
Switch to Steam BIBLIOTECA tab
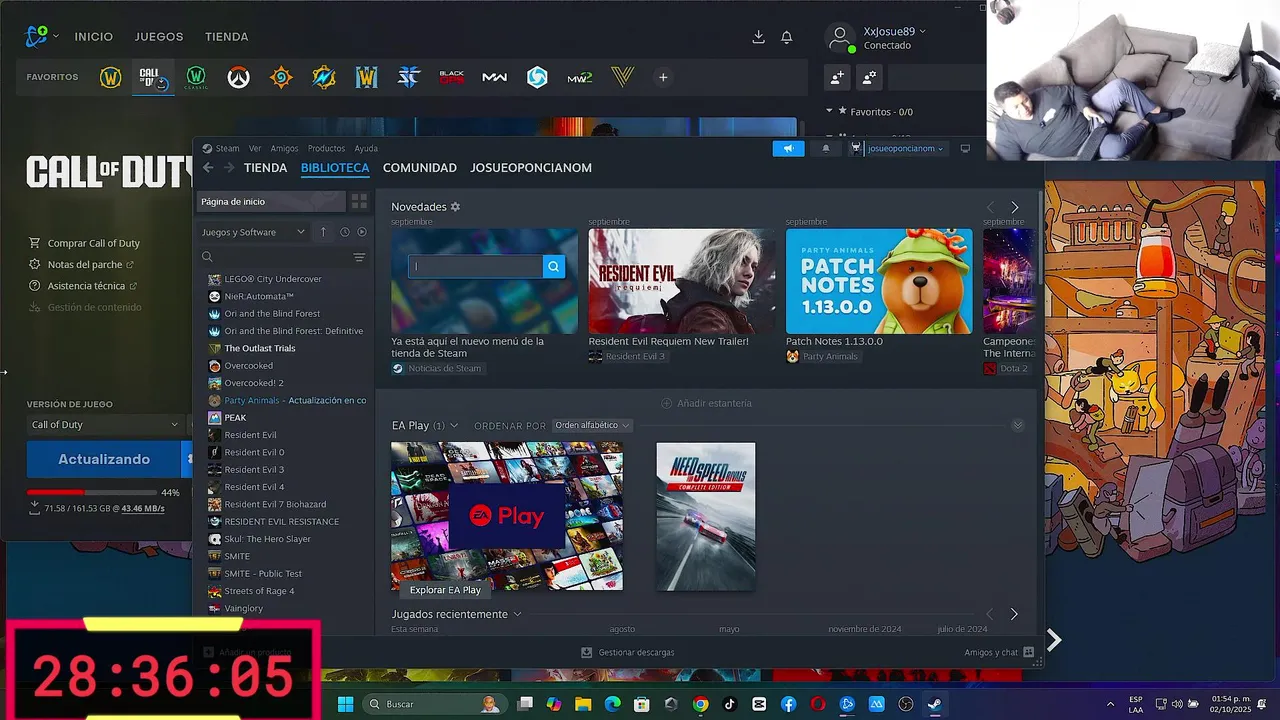[335, 168]
